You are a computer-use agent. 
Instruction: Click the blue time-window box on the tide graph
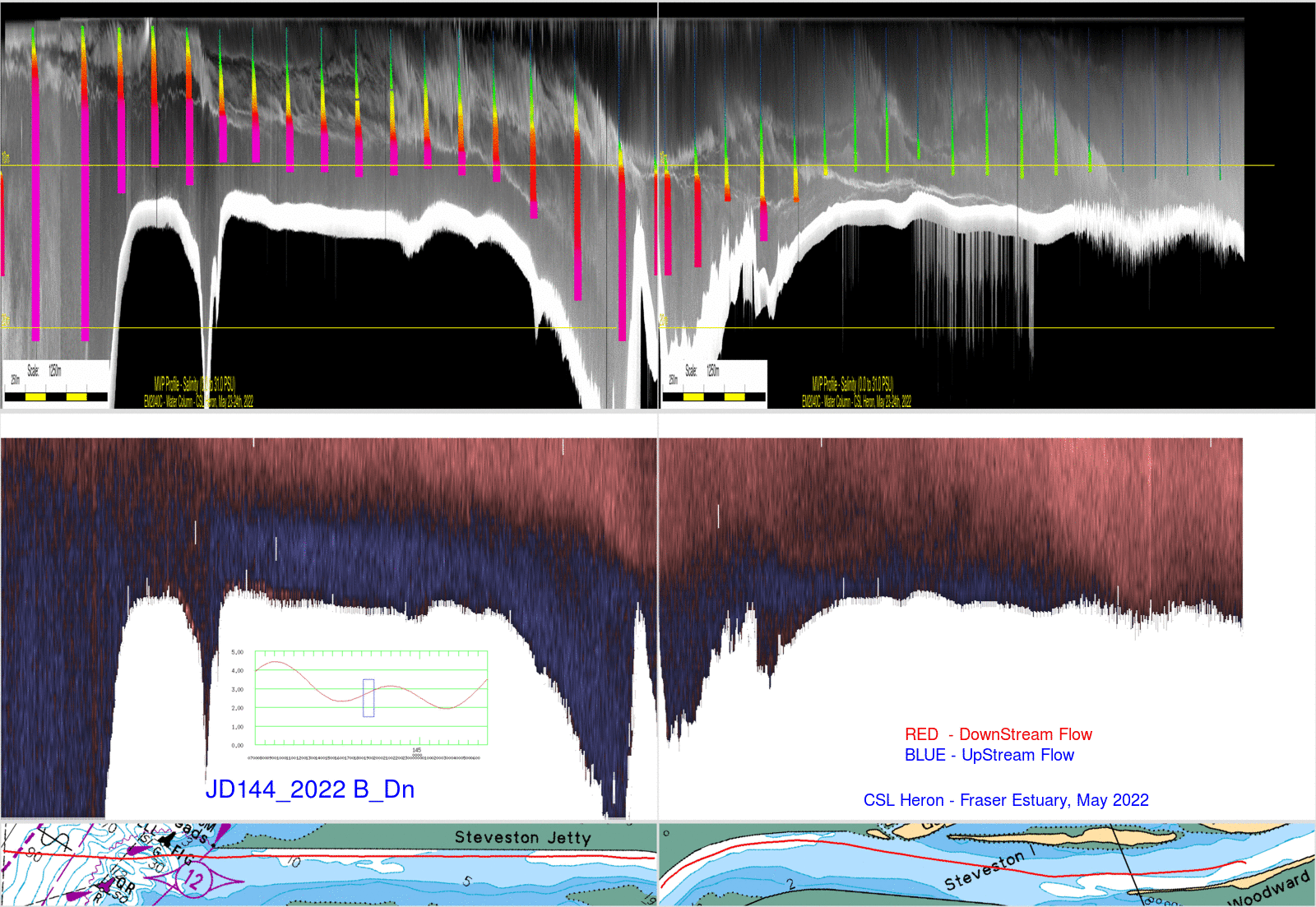[x=368, y=698]
